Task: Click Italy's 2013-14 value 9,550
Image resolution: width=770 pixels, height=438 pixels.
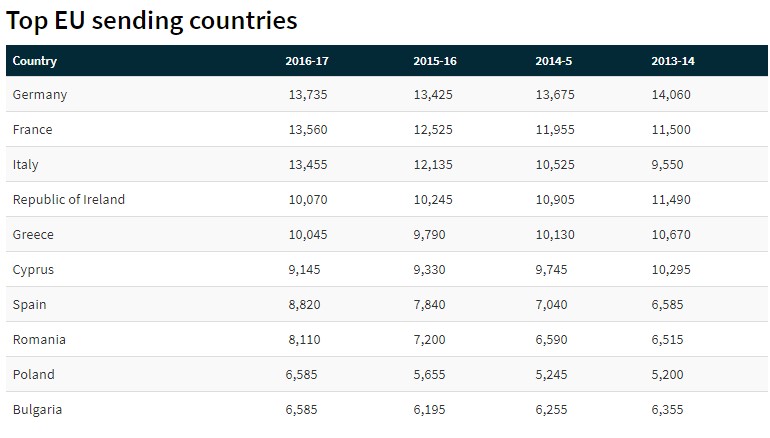Action: [670, 165]
